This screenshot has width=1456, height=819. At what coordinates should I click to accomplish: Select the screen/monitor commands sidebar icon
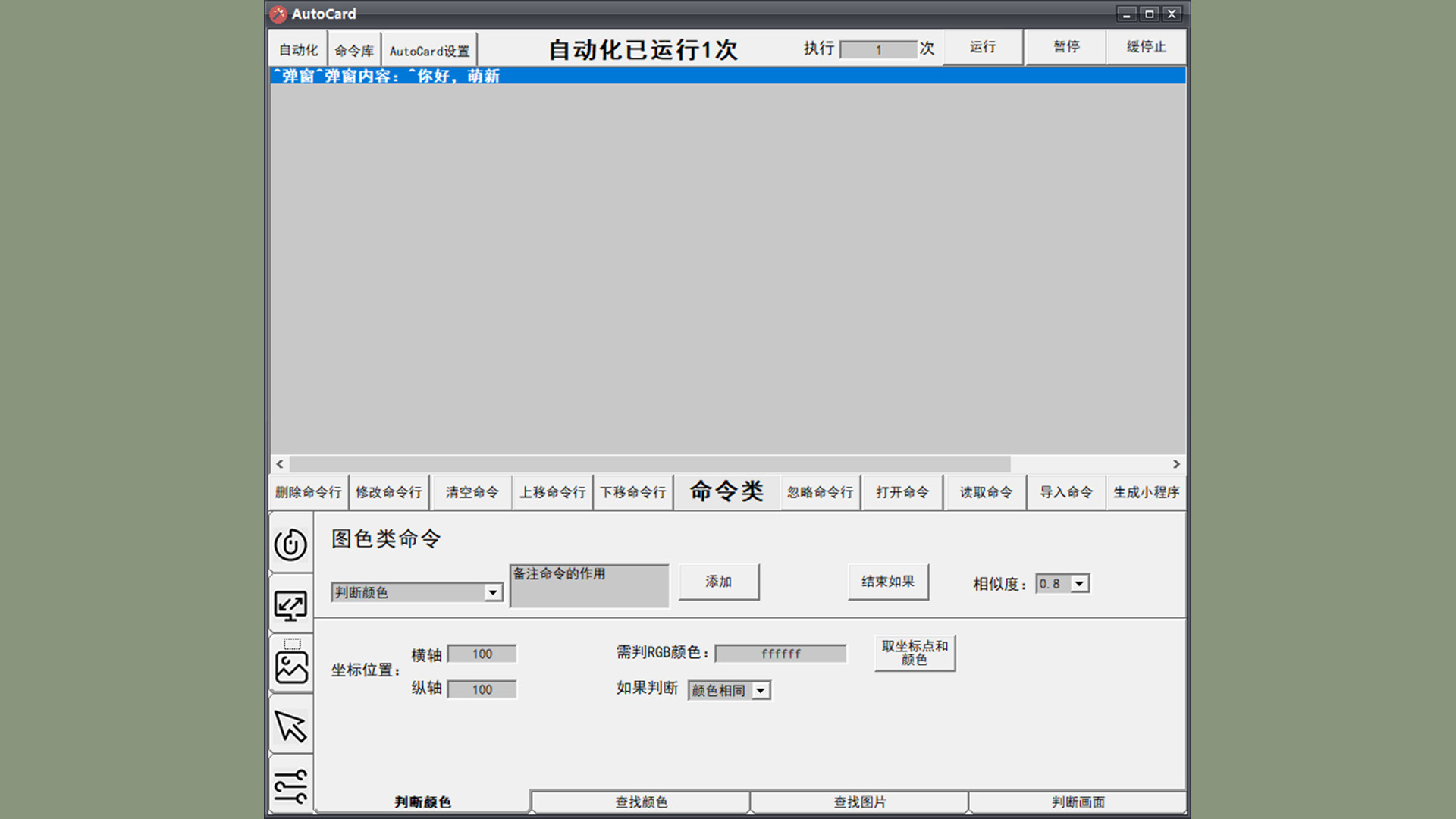click(x=290, y=605)
